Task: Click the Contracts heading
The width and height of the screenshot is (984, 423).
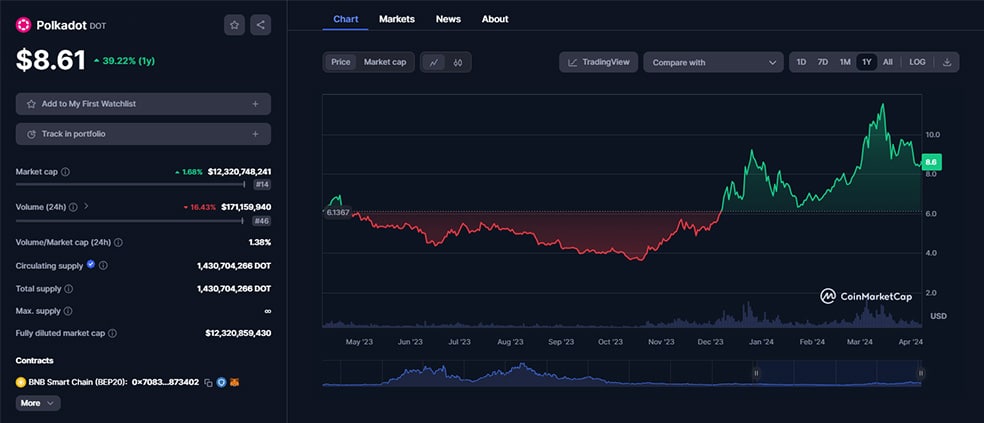Action: click(35, 360)
